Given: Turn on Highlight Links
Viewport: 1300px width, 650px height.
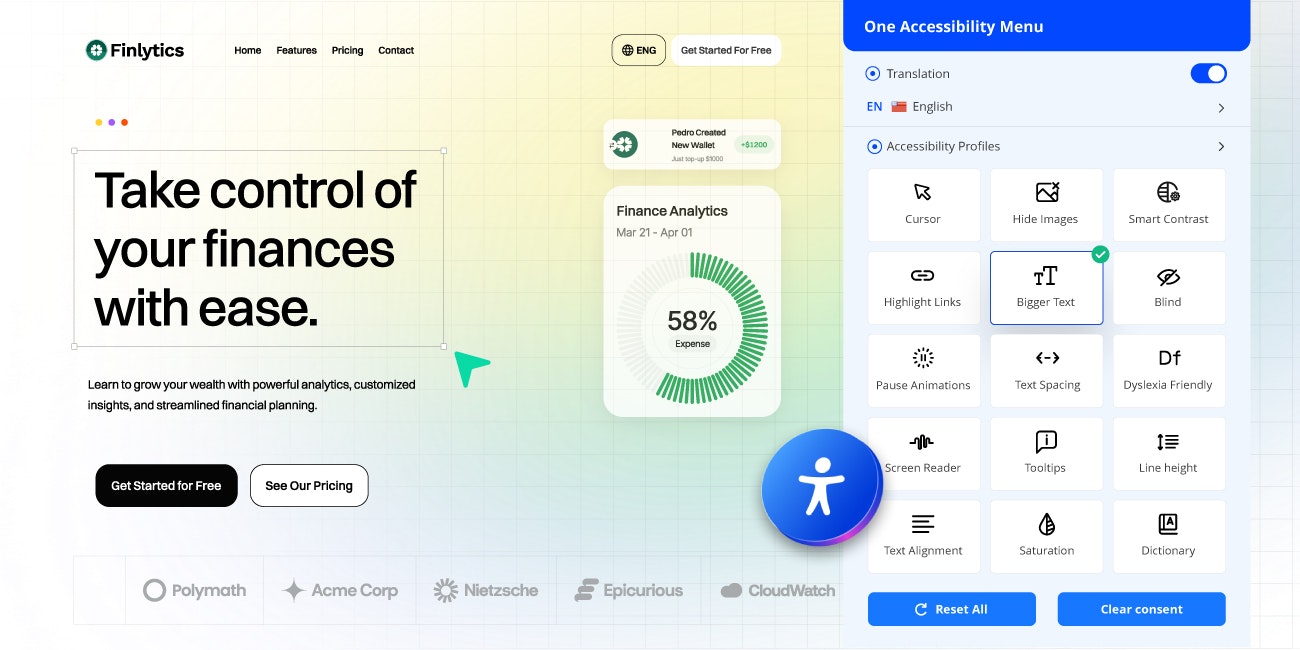Looking at the screenshot, I should tap(923, 288).
